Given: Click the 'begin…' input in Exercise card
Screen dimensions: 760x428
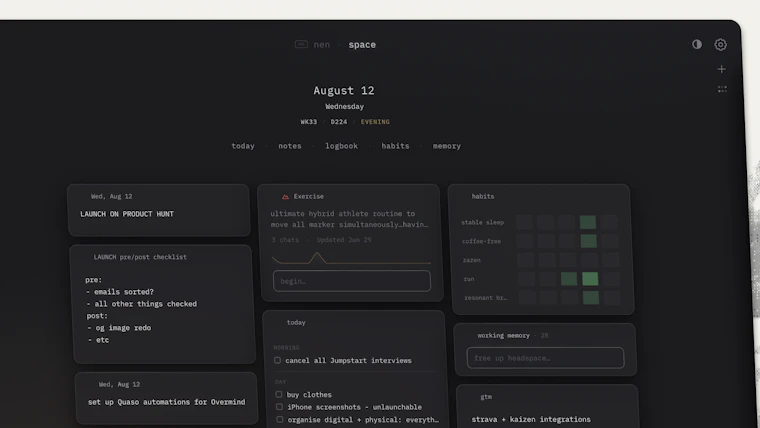Looking at the screenshot, I should click(352, 281).
